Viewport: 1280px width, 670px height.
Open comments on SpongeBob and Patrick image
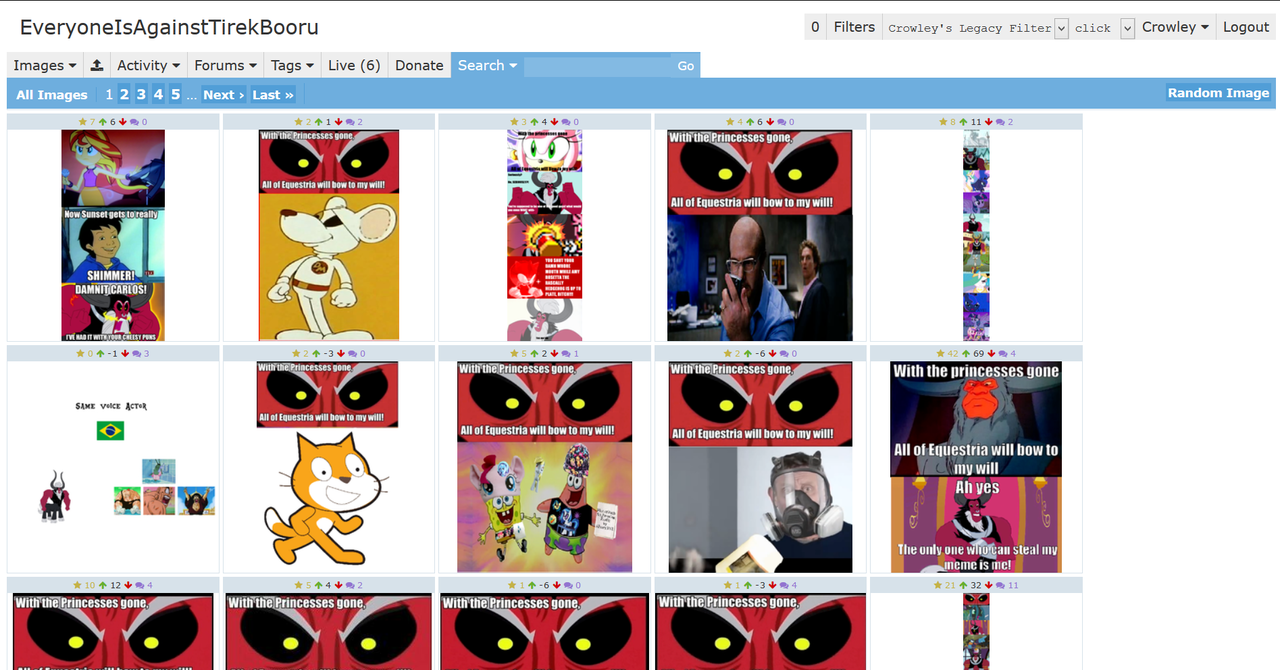[x=567, y=354]
